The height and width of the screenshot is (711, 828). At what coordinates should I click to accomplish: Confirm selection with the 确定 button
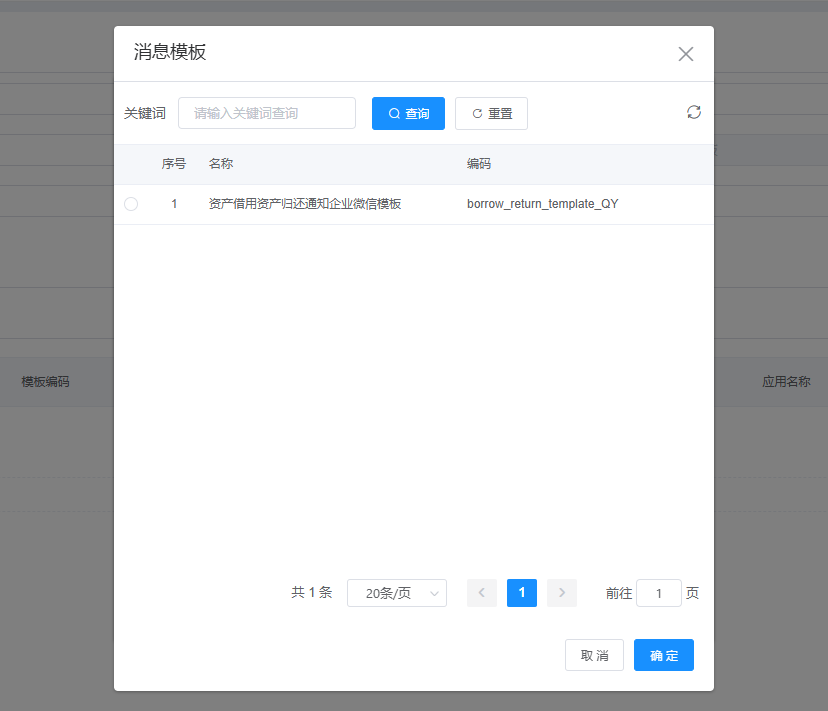(x=664, y=655)
